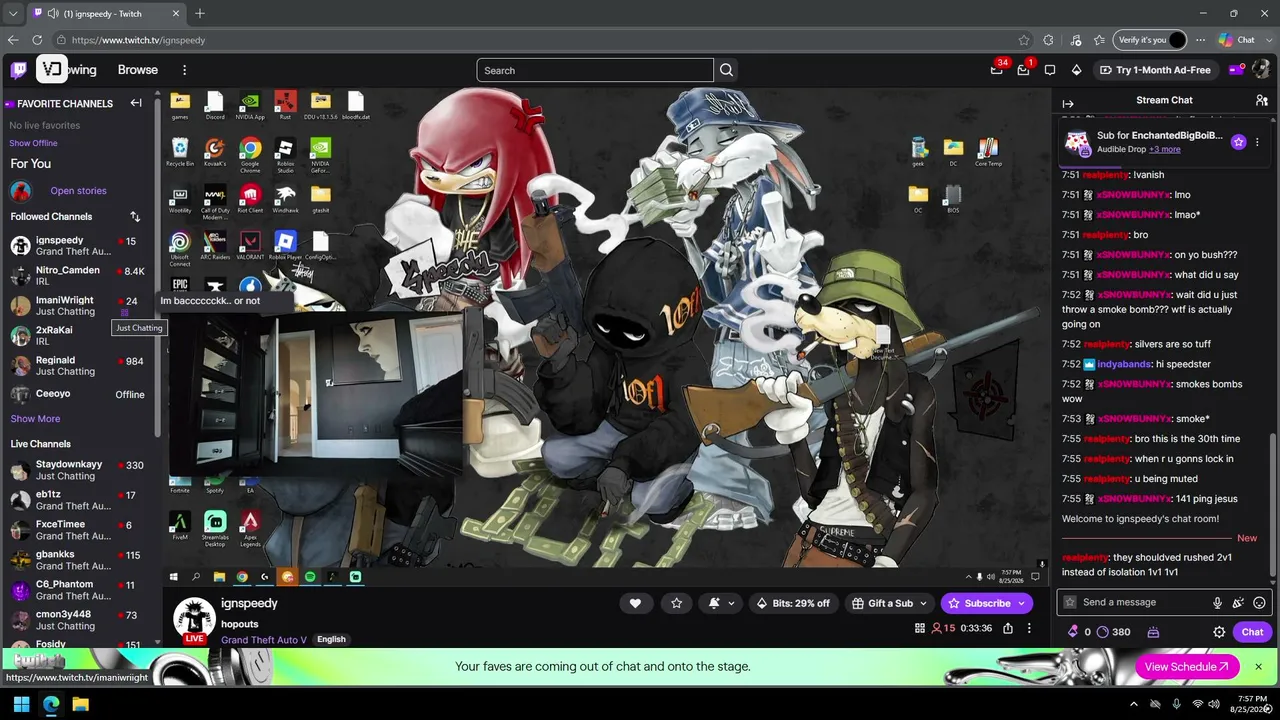This screenshot has height=720, width=1280.
Task: Open the Twitch inbox with 1 unread
Action: [1023, 69]
